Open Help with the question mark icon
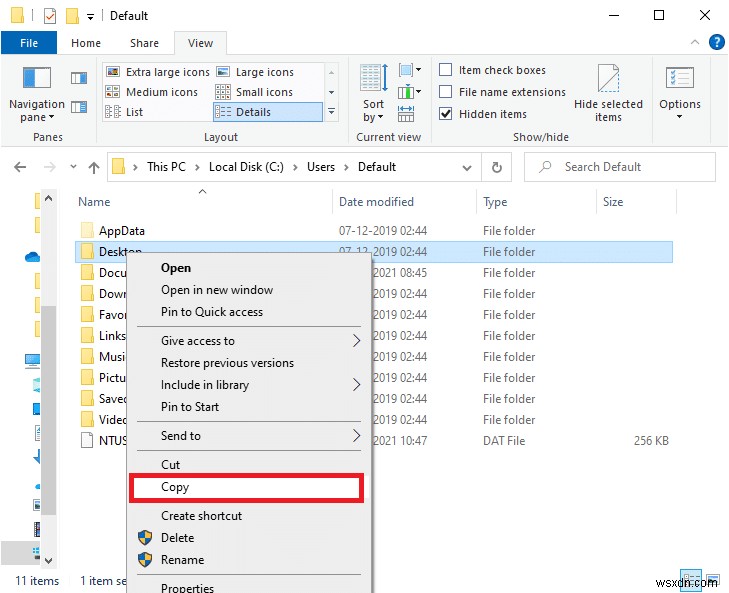The image size is (729, 593). coord(716,42)
